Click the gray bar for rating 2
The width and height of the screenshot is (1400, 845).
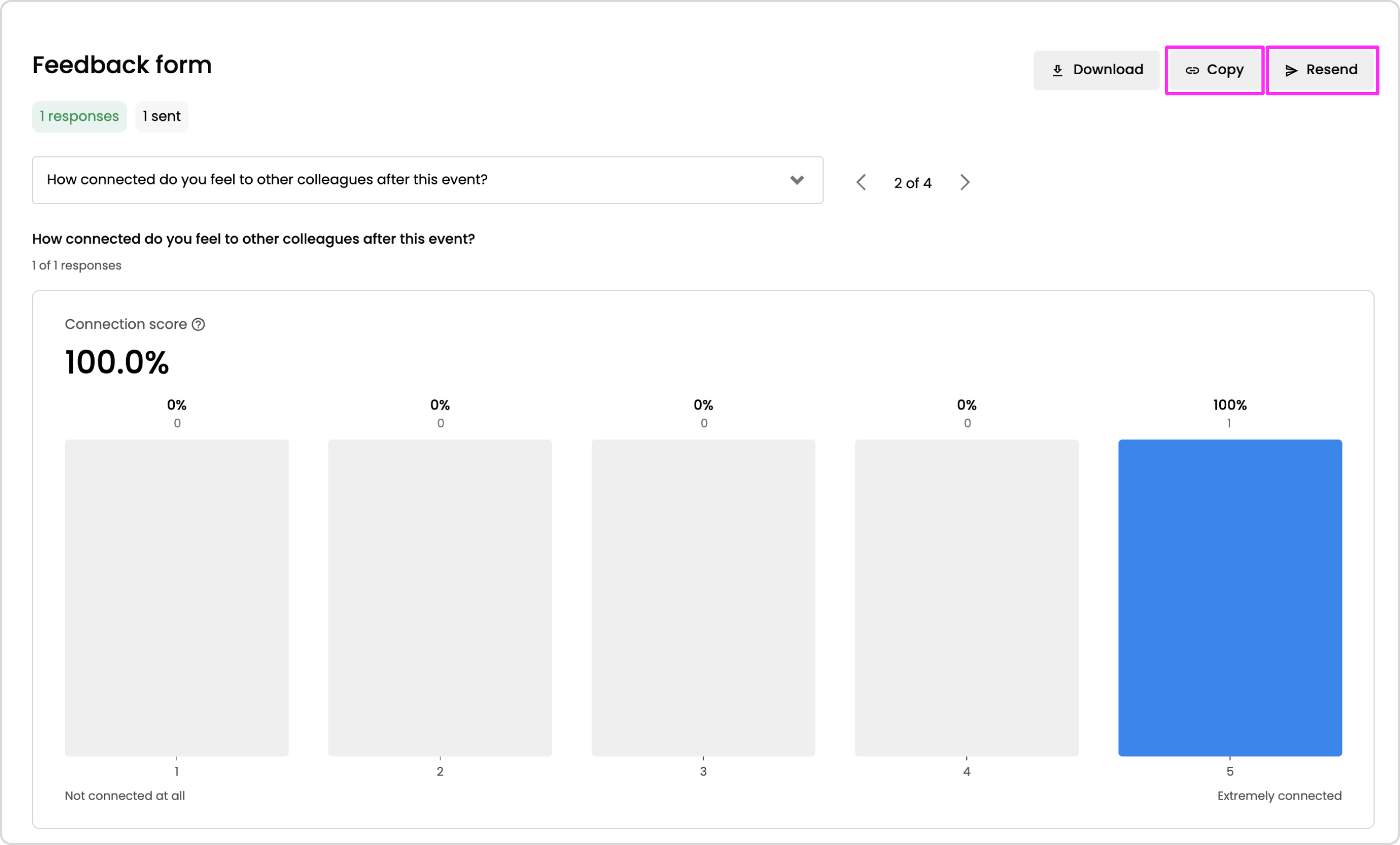click(440, 597)
